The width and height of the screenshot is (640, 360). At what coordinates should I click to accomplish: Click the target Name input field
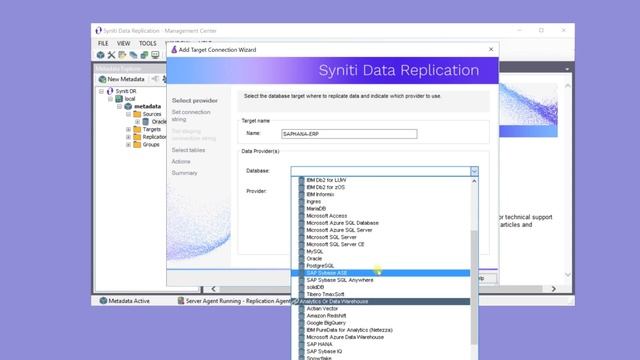click(x=349, y=134)
